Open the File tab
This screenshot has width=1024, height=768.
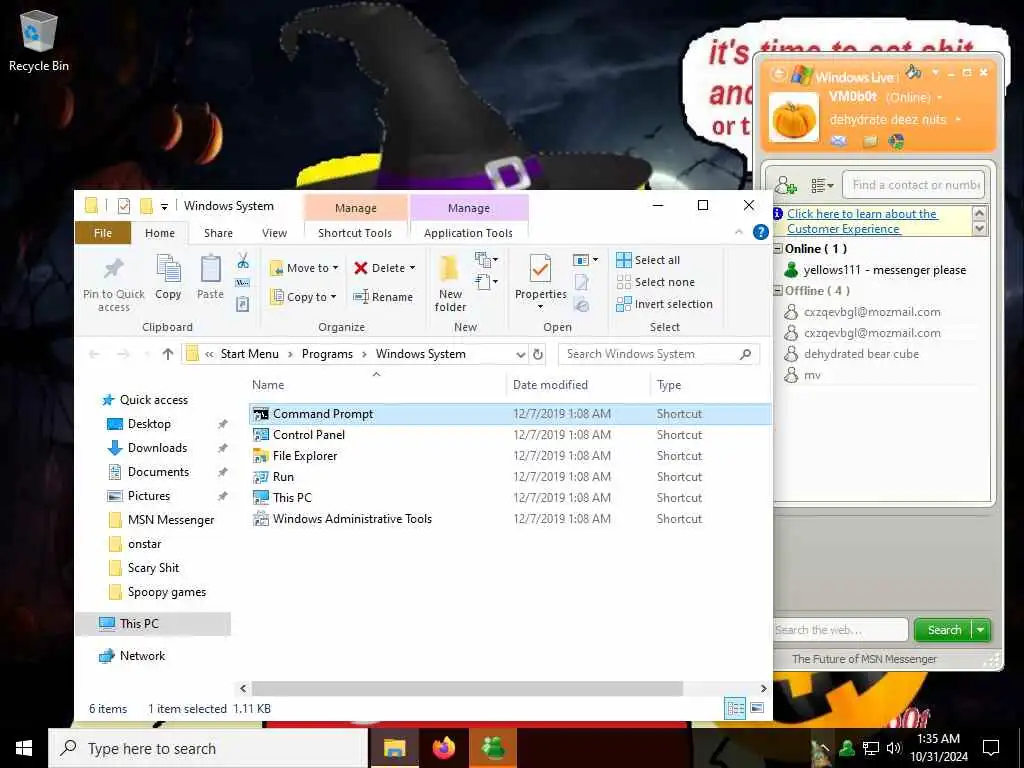click(x=103, y=233)
